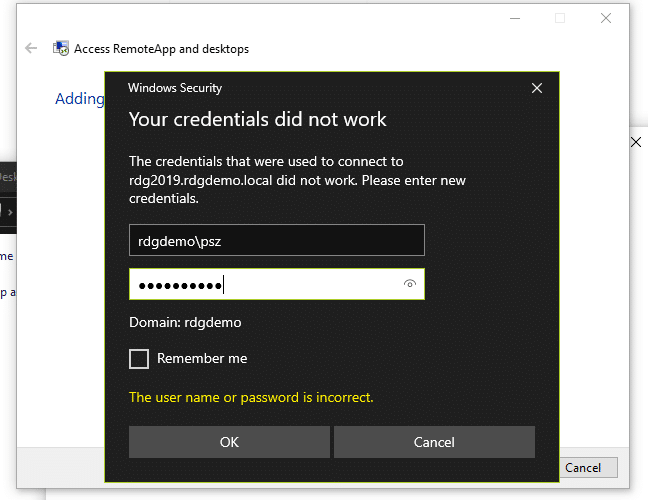Focus the rdgdemo\psz username field
This screenshot has height=500, width=648.
point(277,240)
